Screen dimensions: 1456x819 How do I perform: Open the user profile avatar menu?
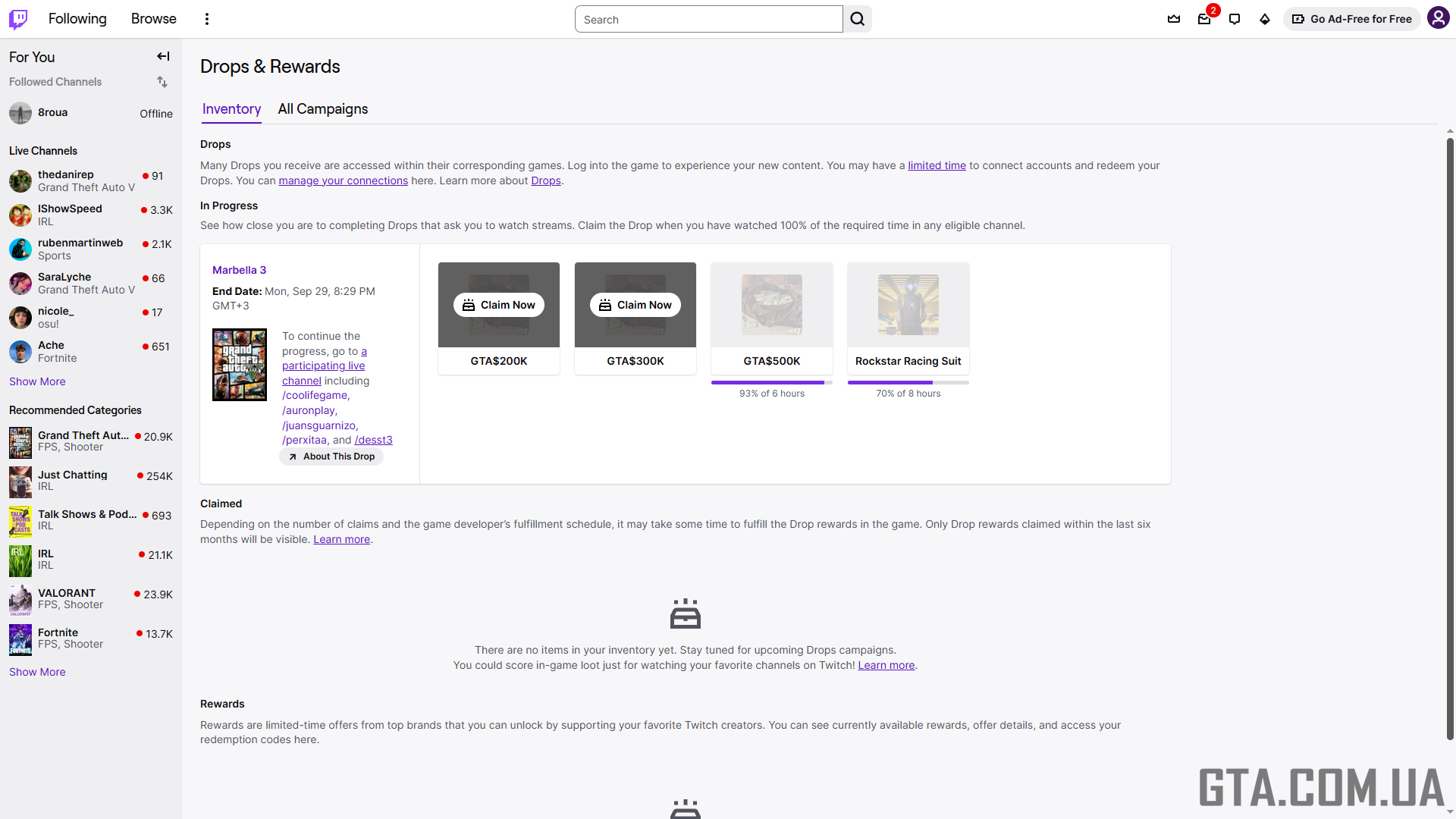tap(1438, 18)
